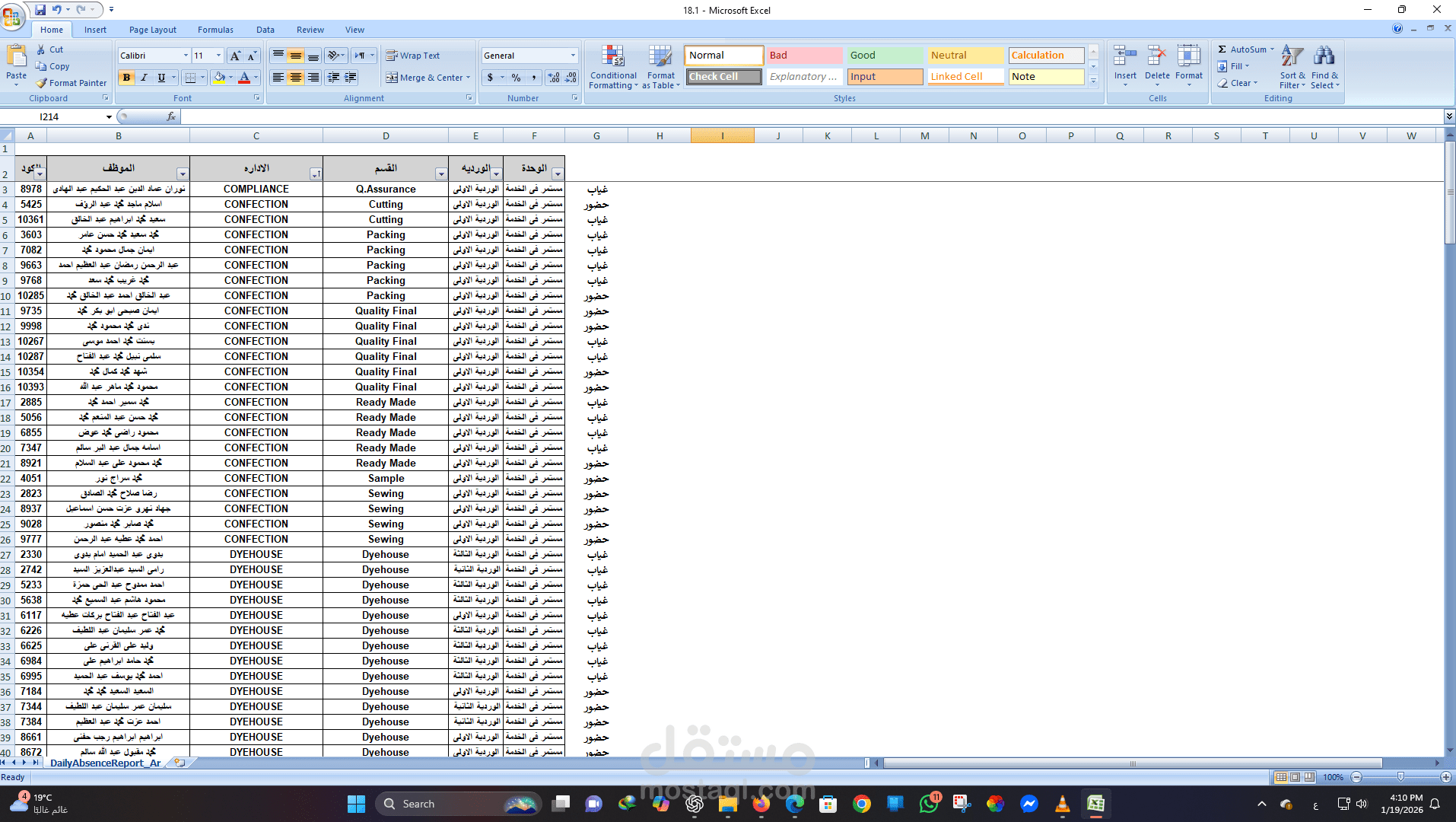
Task: Click the Clear button in Editing
Action: point(1237,83)
